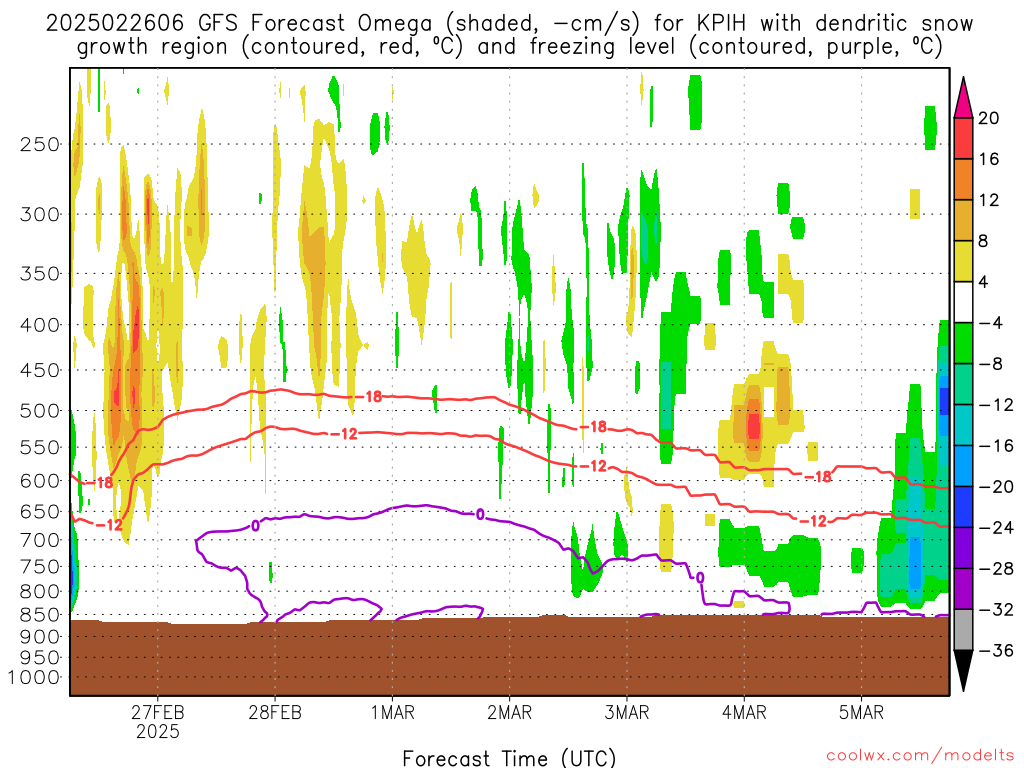This screenshot has height=768, width=1024.
Task: Click the 850 pressure level label
Action: [x=40, y=615]
